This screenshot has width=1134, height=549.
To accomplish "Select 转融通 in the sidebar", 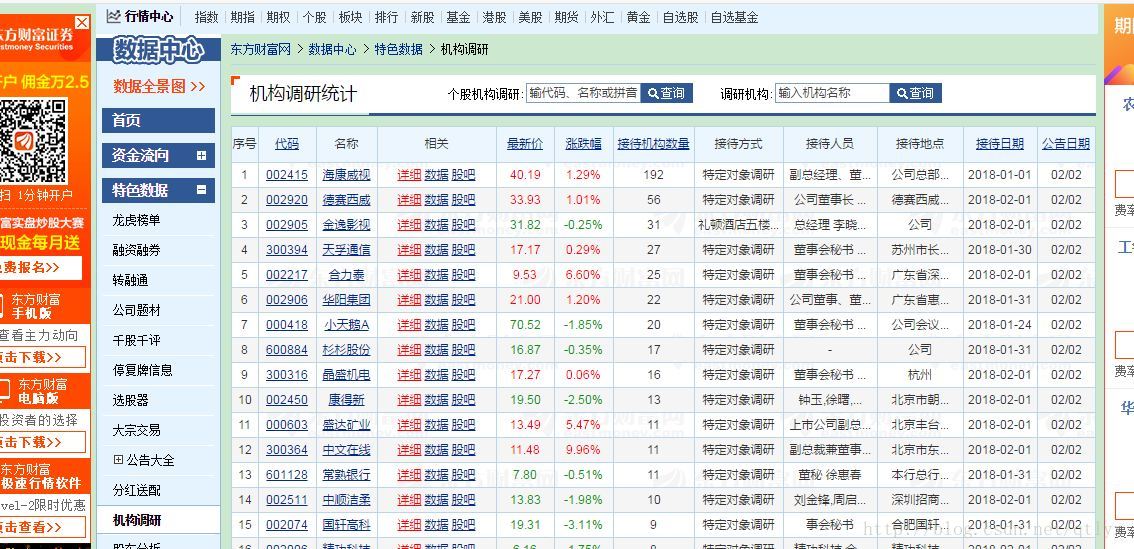I will pos(131,280).
